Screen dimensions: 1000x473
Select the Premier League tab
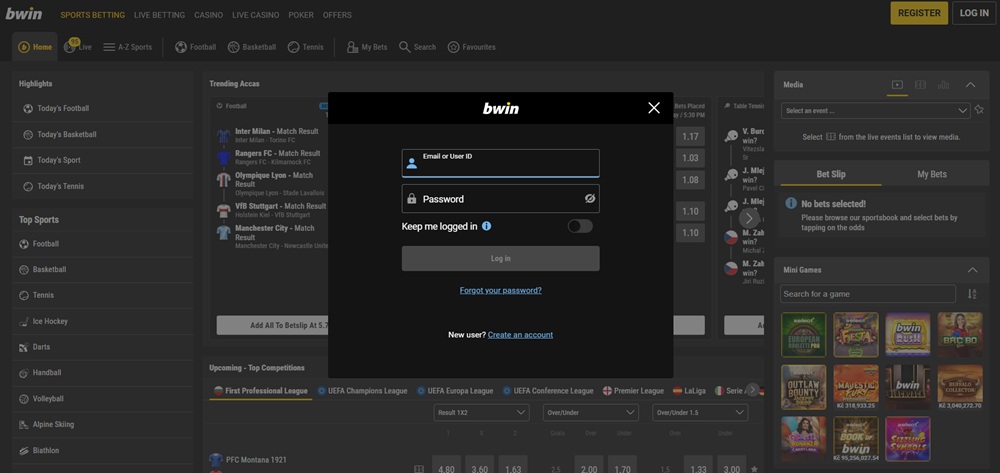point(633,391)
